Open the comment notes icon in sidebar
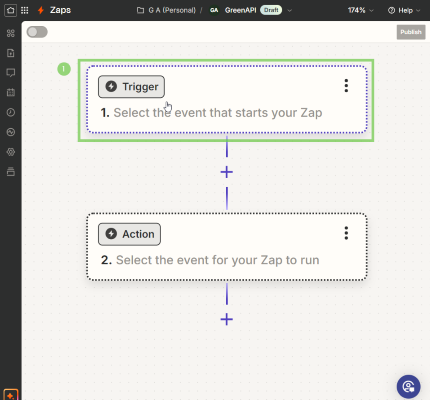 click(x=11, y=73)
